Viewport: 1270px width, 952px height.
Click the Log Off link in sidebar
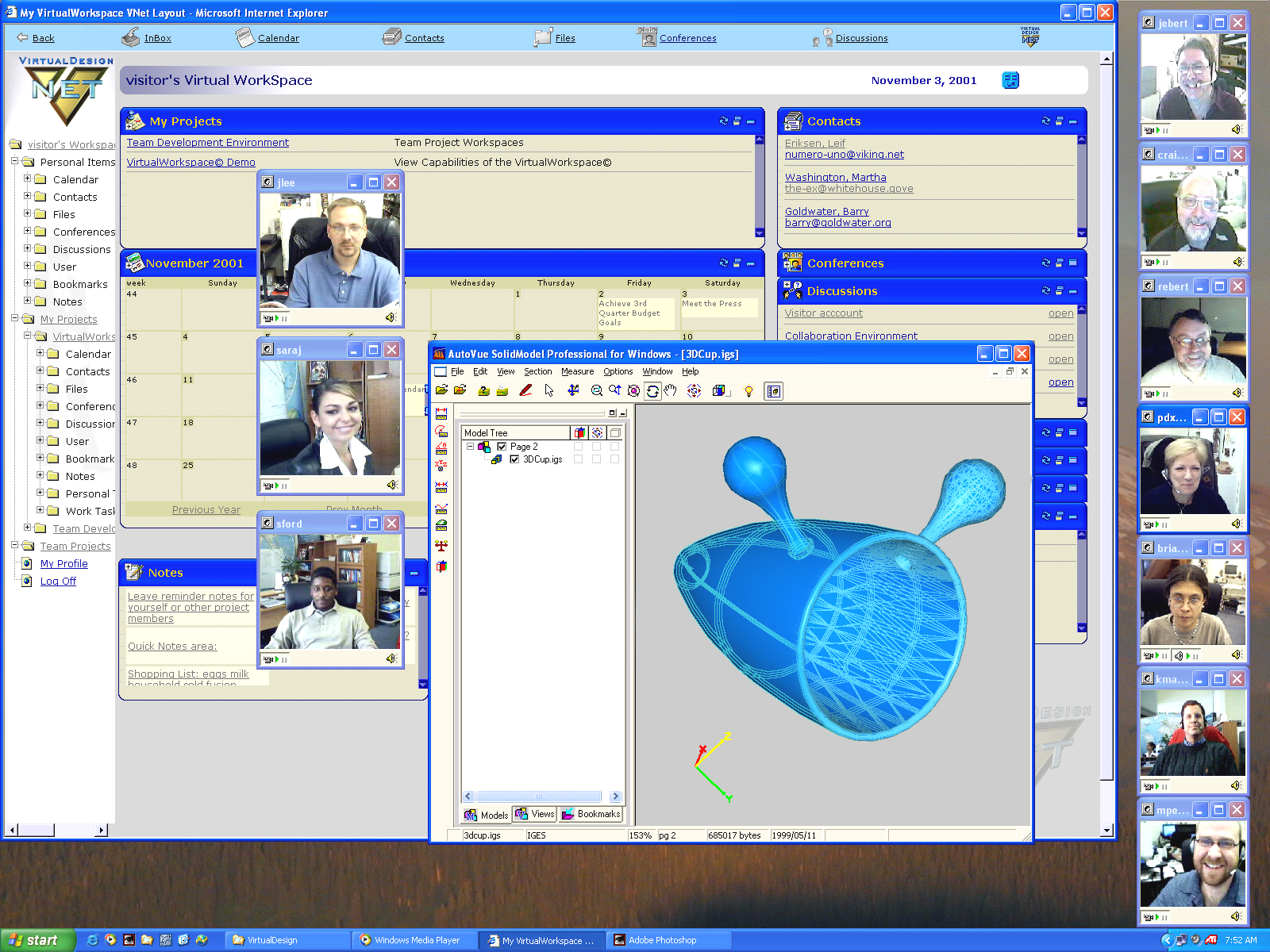click(x=58, y=582)
